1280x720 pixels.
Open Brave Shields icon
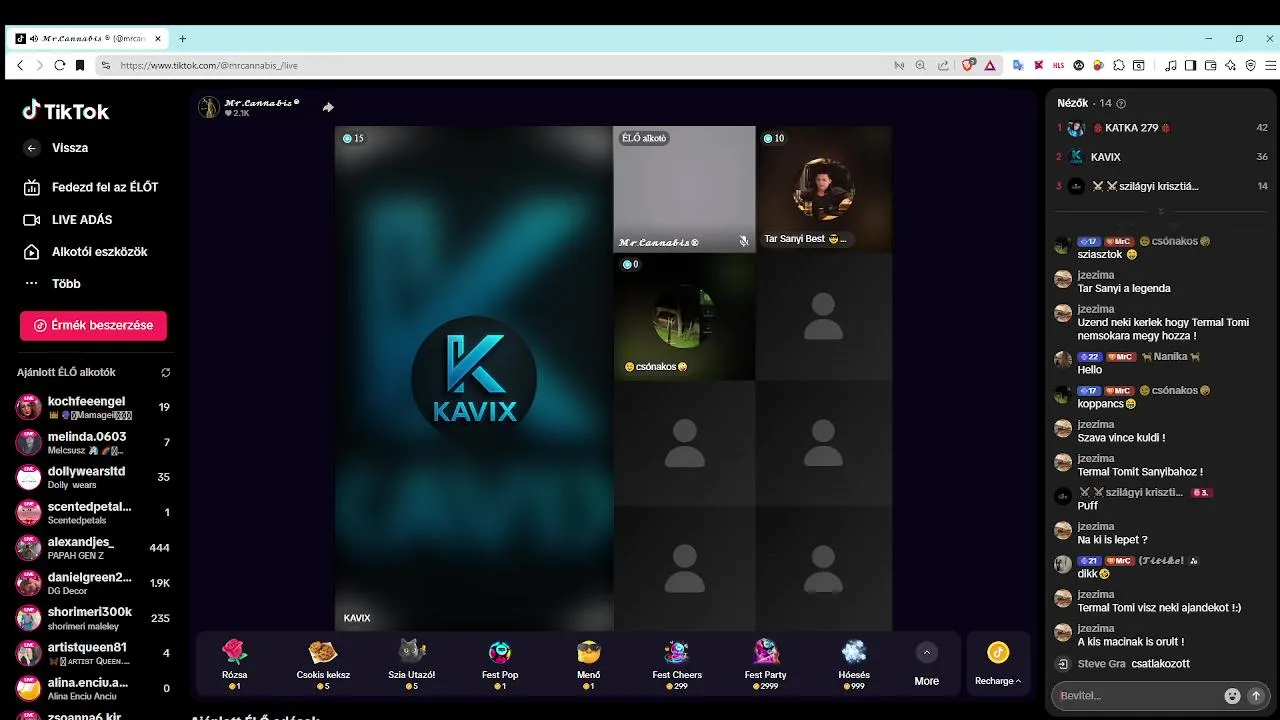(968, 65)
